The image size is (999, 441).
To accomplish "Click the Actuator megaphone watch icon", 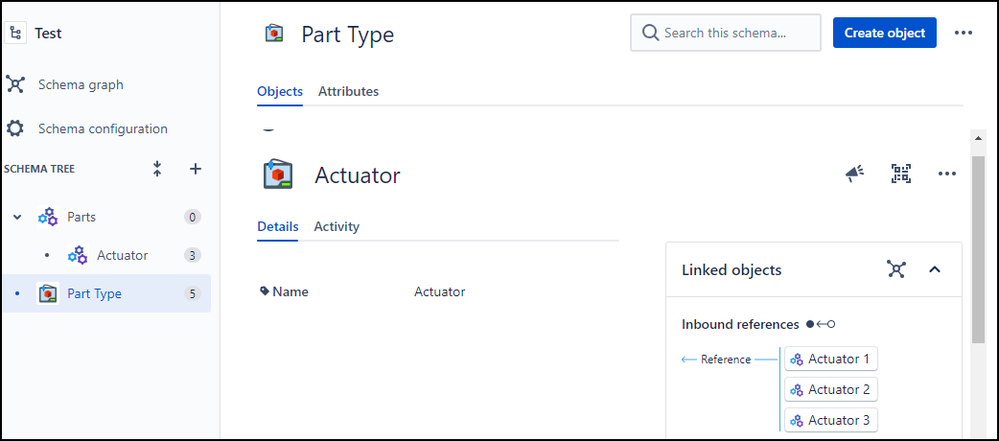I will [x=855, y=173].
